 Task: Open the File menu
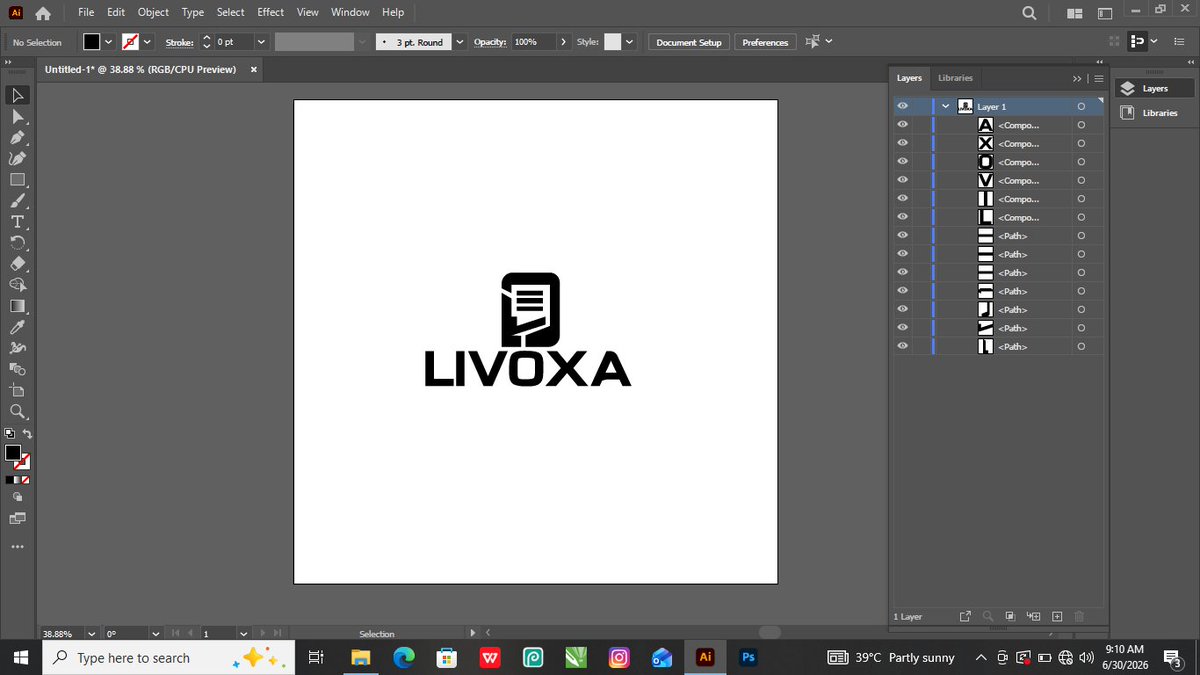click(87, 12)
